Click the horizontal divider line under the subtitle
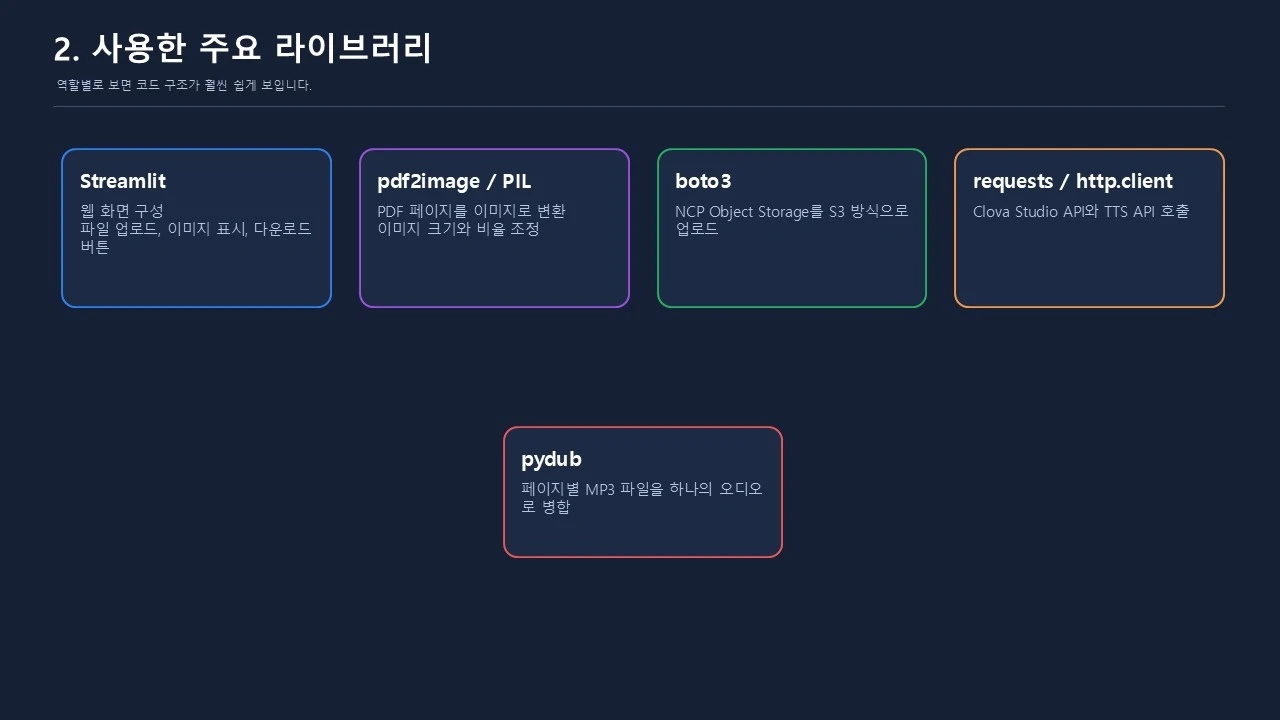1280x720 pixels. (639, 106)
